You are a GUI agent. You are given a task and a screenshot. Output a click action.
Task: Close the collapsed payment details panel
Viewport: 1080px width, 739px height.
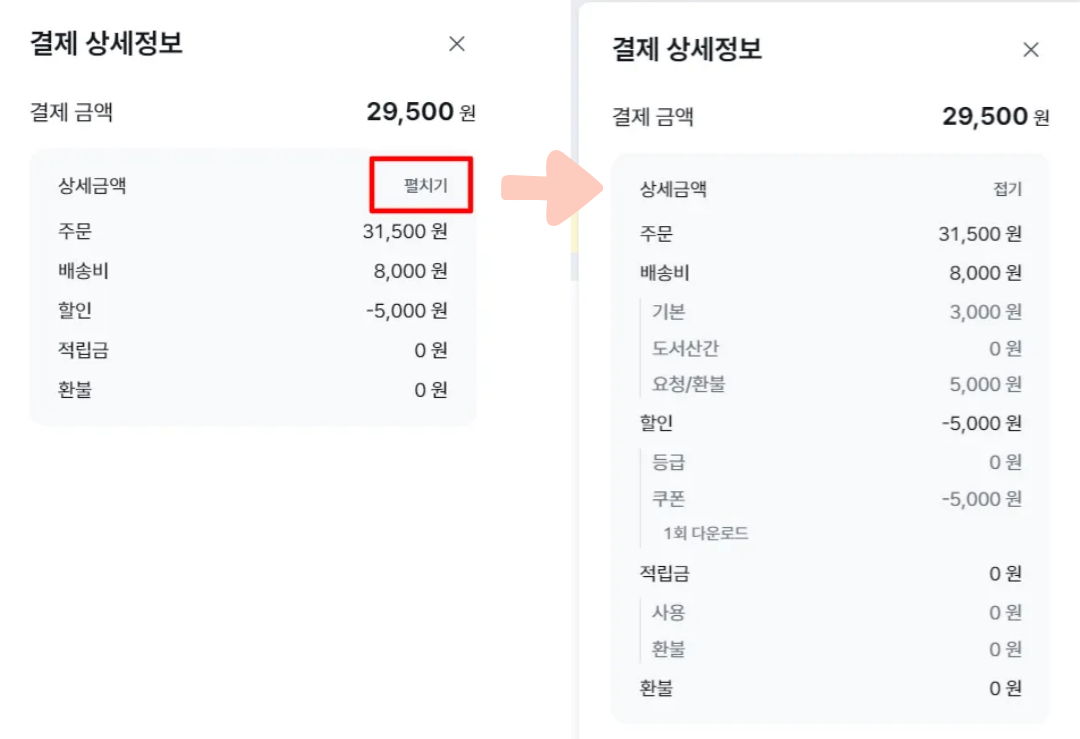457,44
